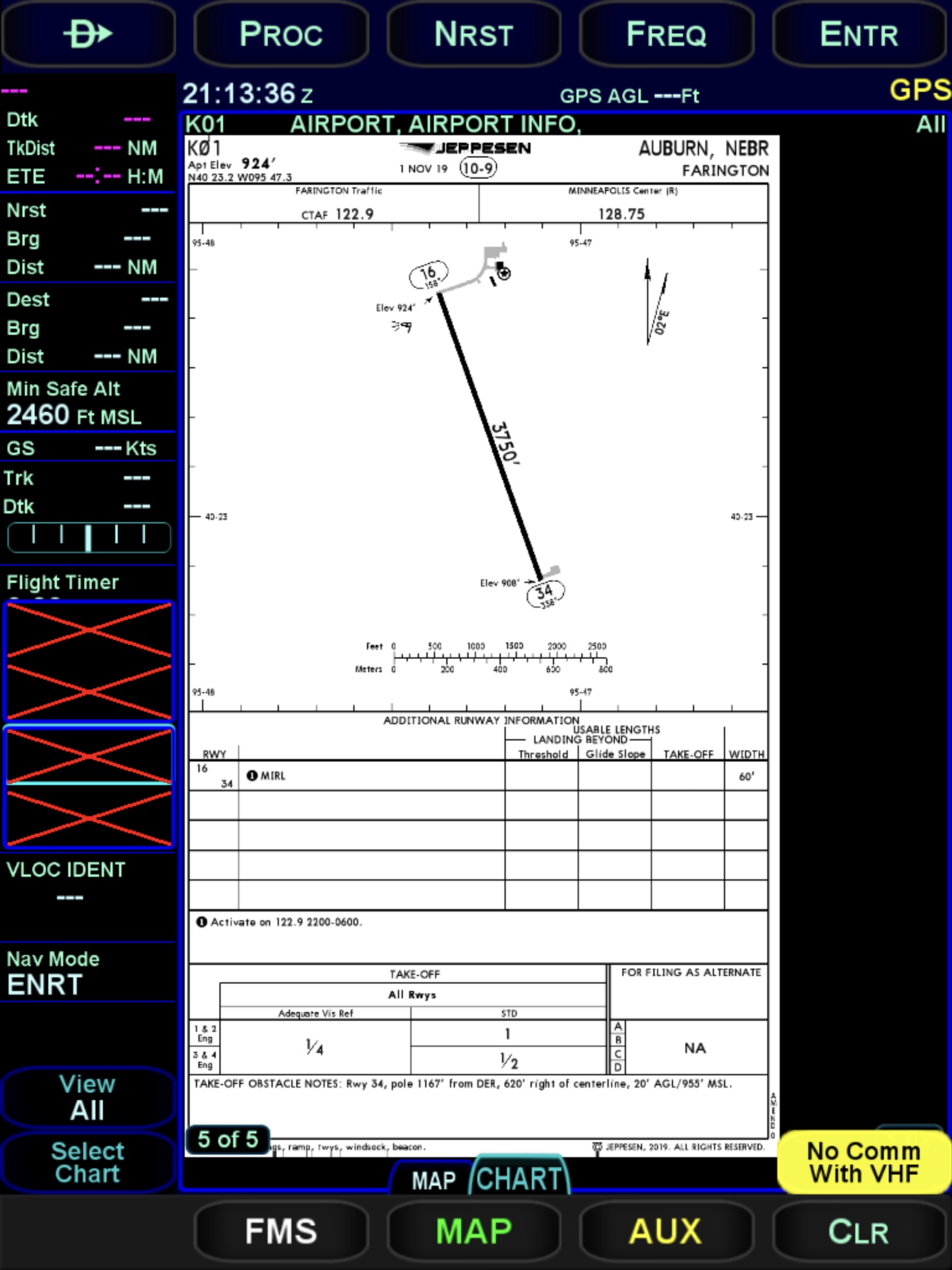
Task: Open the FMS page group
Action: [281, 1232]
